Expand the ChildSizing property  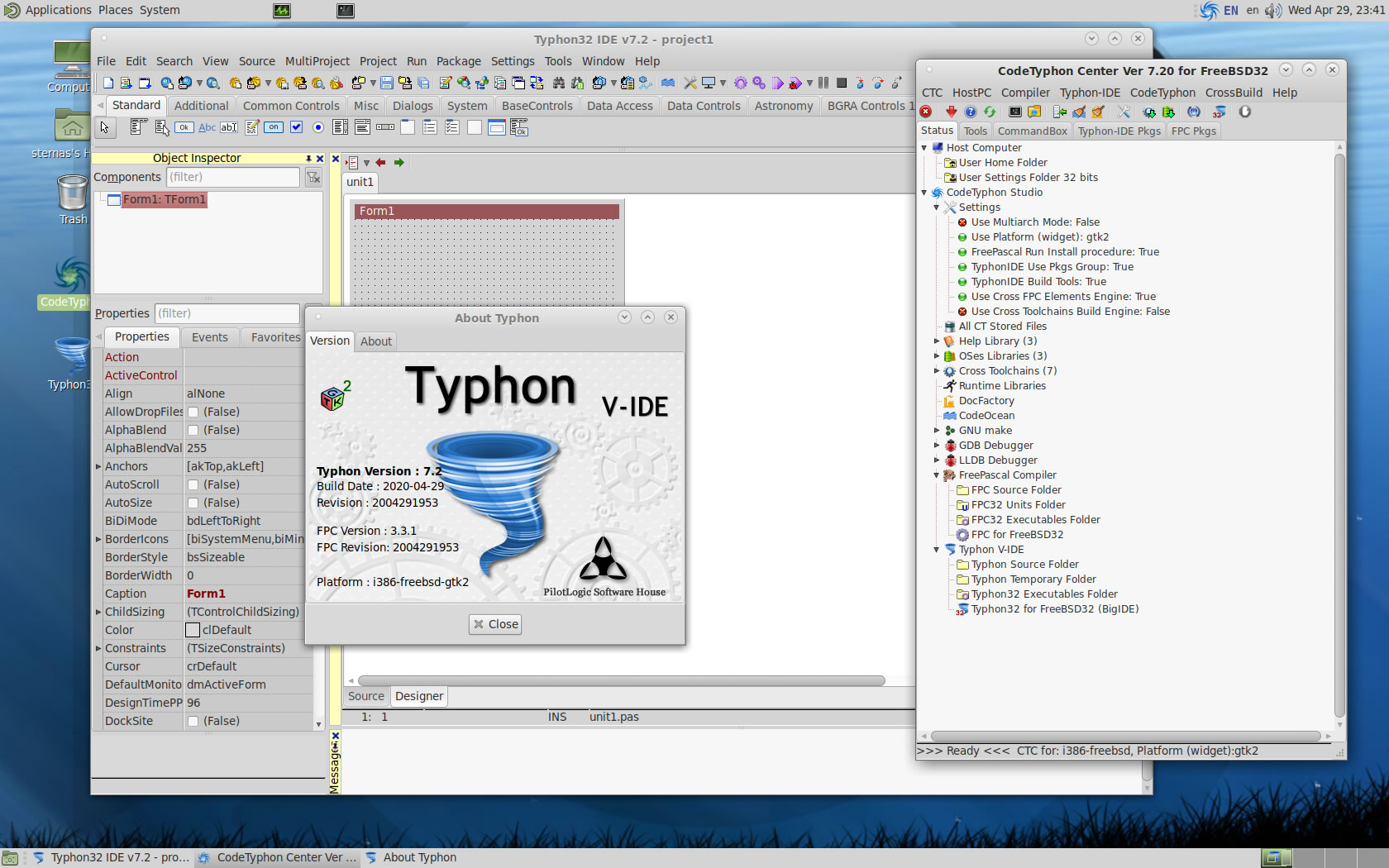pyautogui.click(x=98, y=612)
